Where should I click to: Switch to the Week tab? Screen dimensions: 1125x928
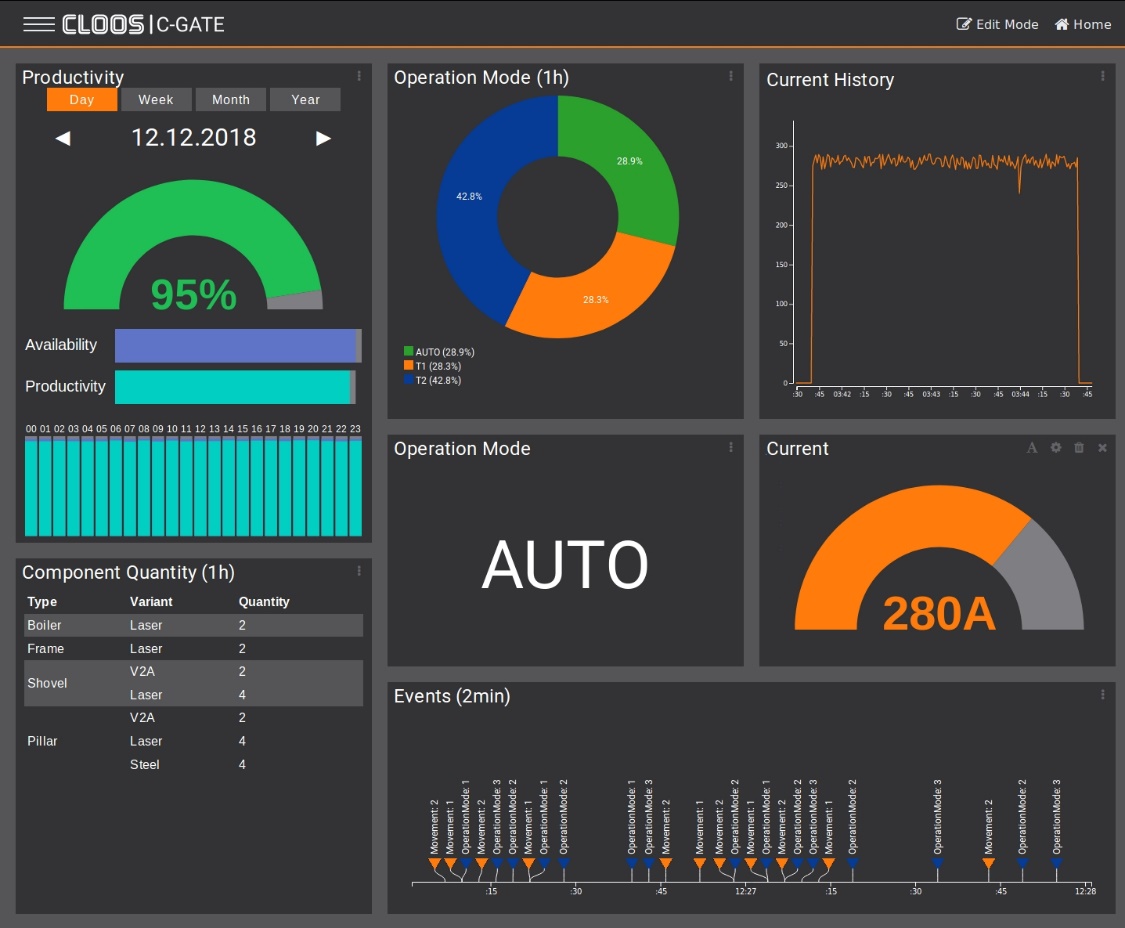coord(156,100)
